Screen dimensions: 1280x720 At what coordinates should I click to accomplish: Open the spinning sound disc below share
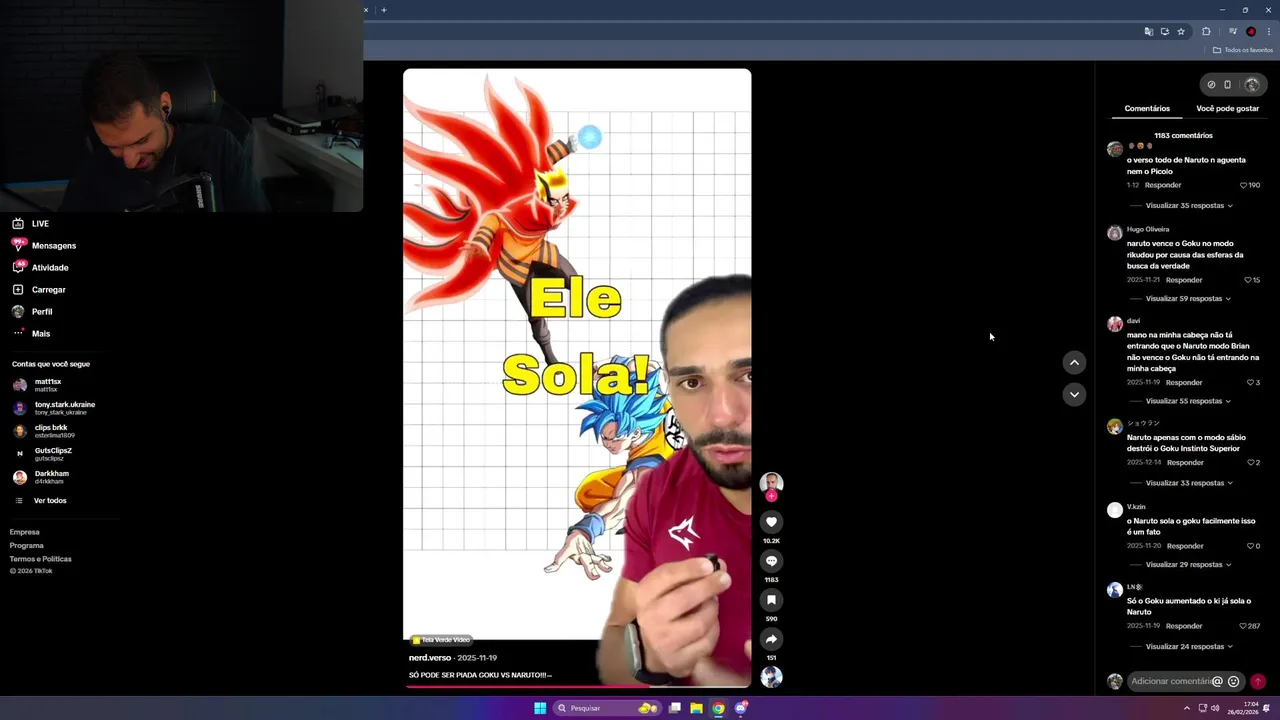point(771,677)
